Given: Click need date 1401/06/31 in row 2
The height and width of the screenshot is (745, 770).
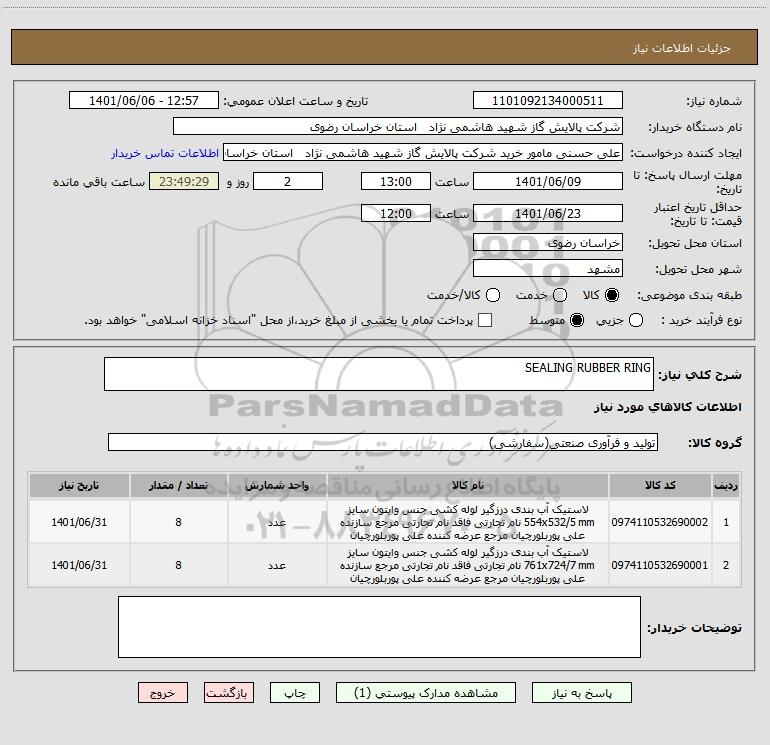Looking at the screenshot, I should pyautogui.click(x=79, y=565).
